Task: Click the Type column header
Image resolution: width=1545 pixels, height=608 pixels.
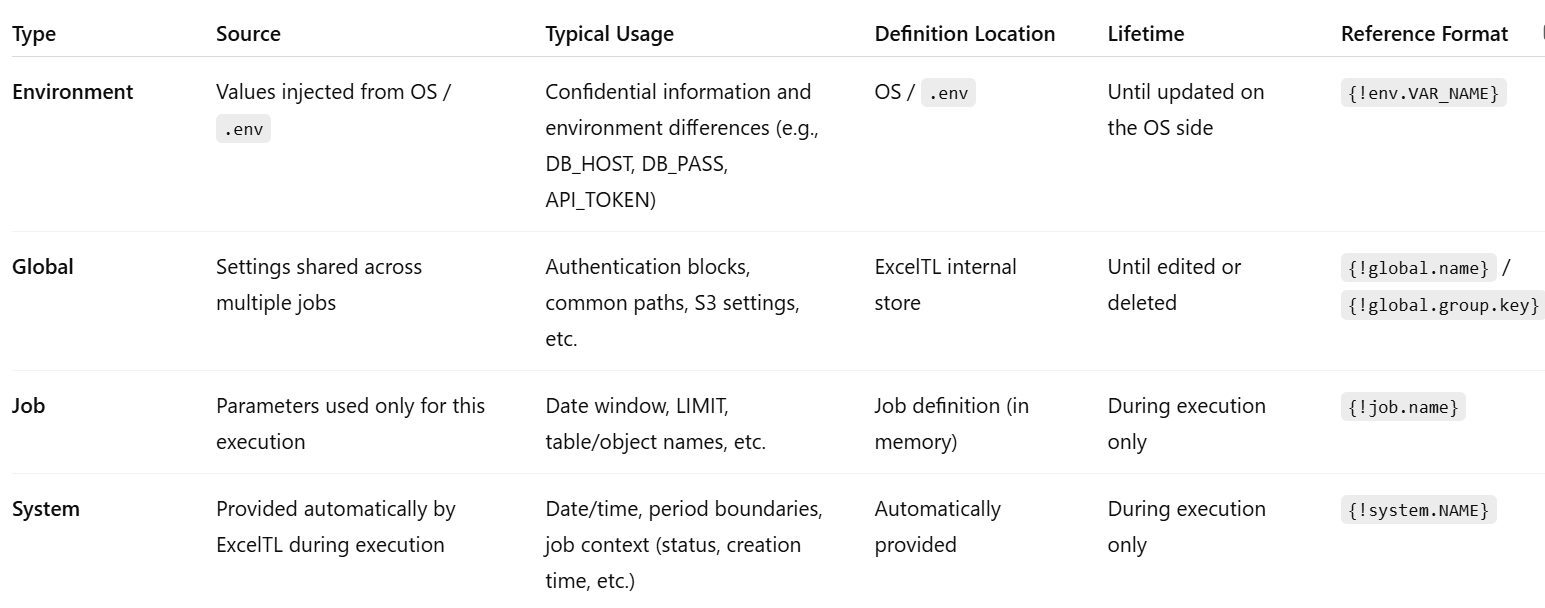Action: coord(34,34)
